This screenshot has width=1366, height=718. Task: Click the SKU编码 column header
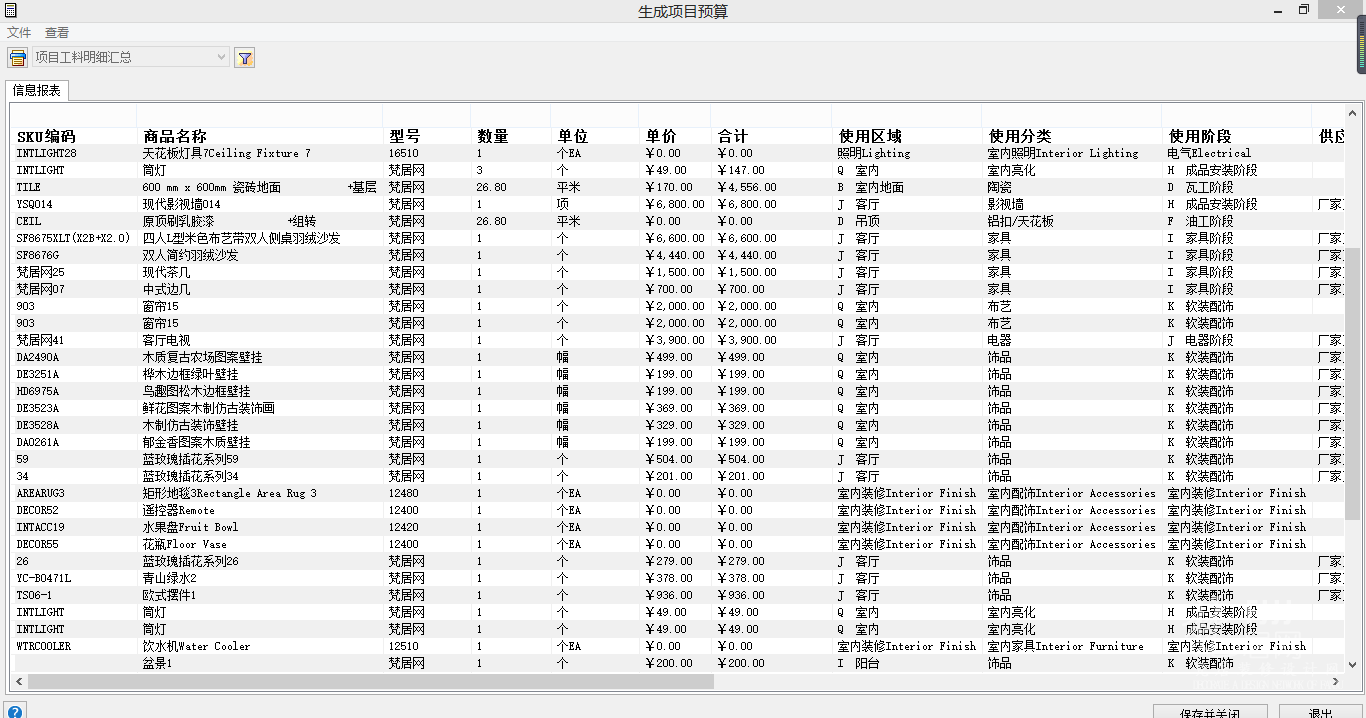point(46,136)
